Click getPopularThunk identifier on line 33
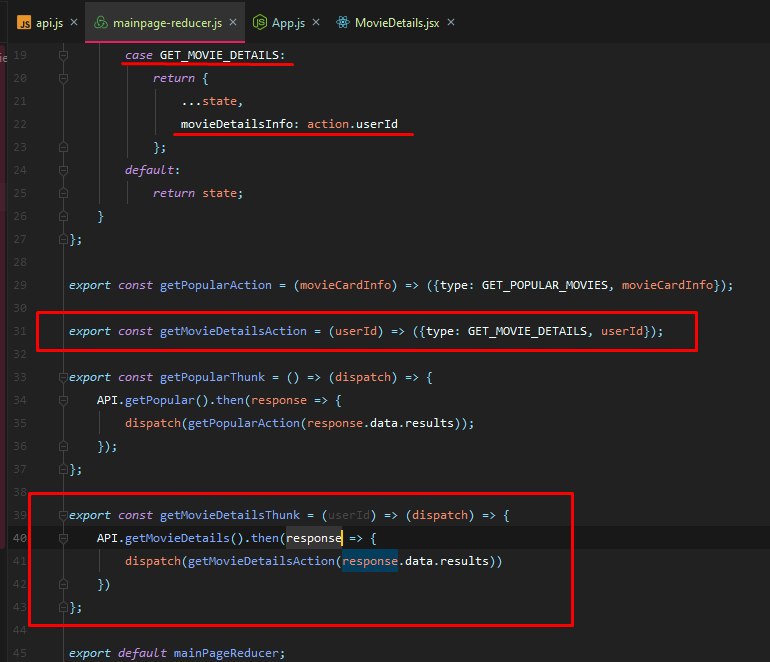This screenshot has height=662, width=770. 212,377
